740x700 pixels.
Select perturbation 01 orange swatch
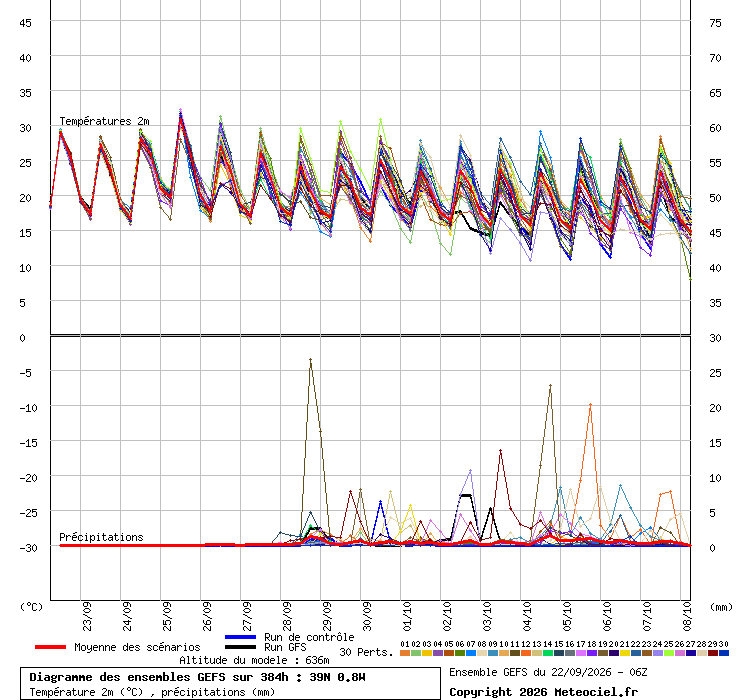[404, 653]
